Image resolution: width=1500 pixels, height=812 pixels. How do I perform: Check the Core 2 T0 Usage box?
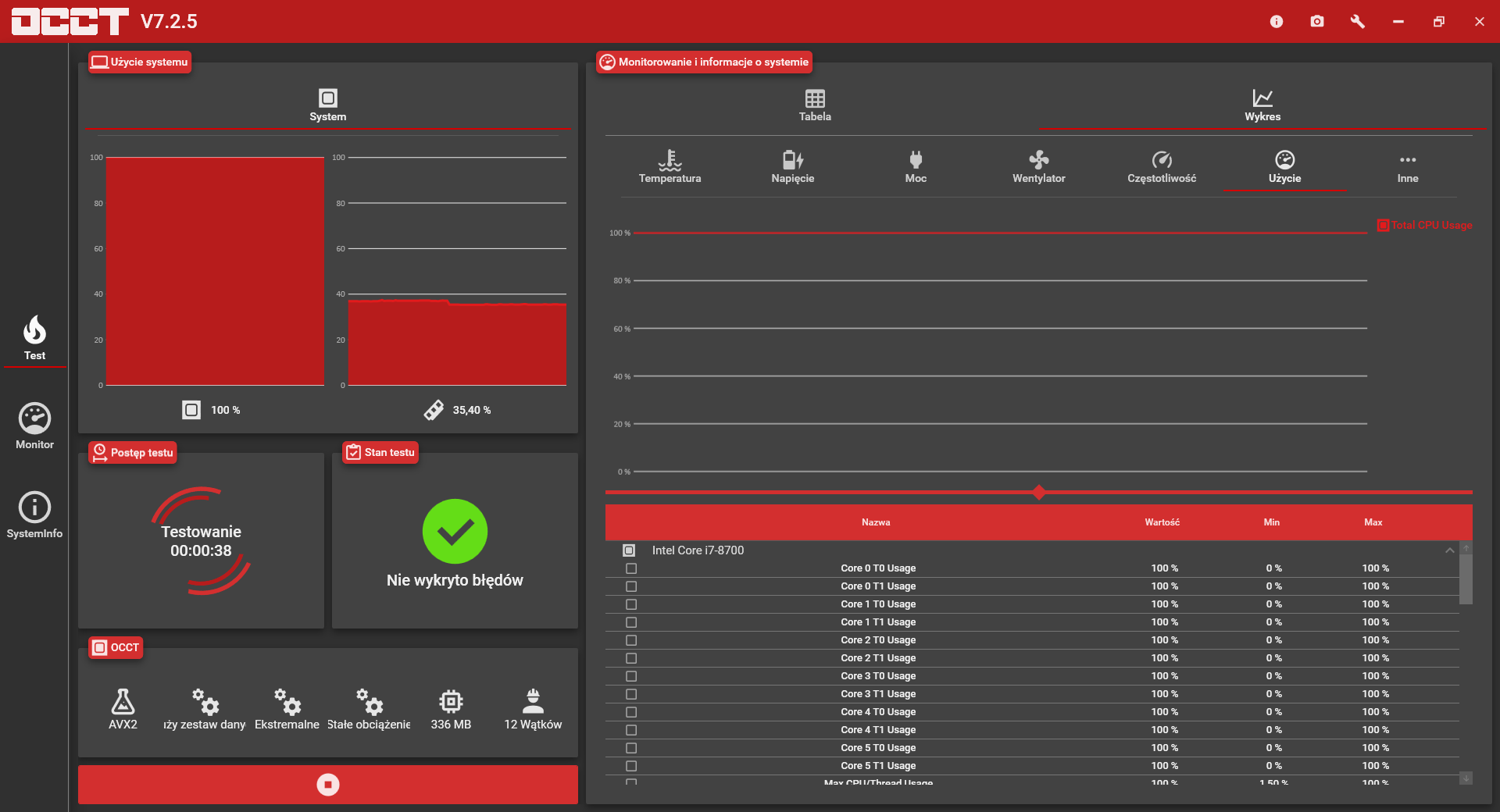click(x=631, y=640)
